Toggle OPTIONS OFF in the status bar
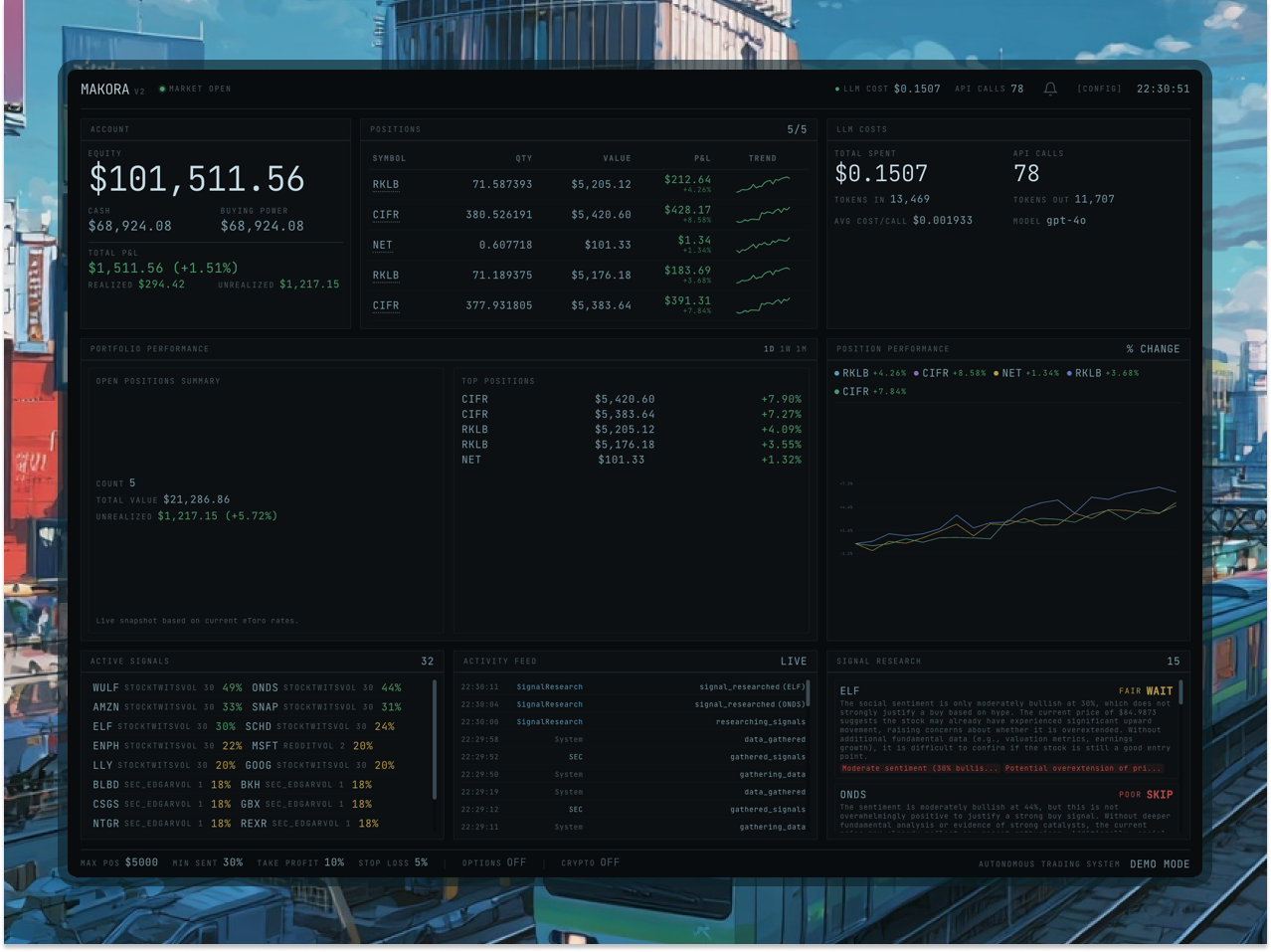Viewport: 1271px width, 952px height. [x=494, y=862]
